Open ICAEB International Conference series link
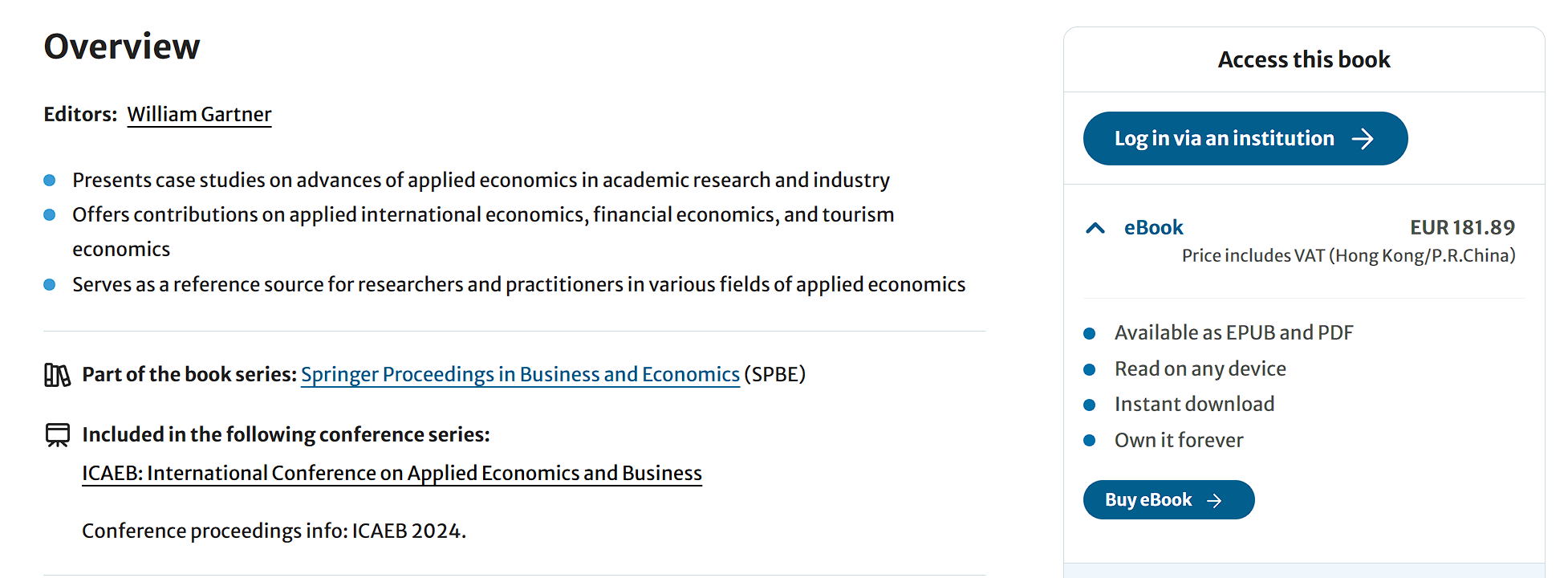The height and width of the screenshot is (578, 1568). [x=392, y=474]
